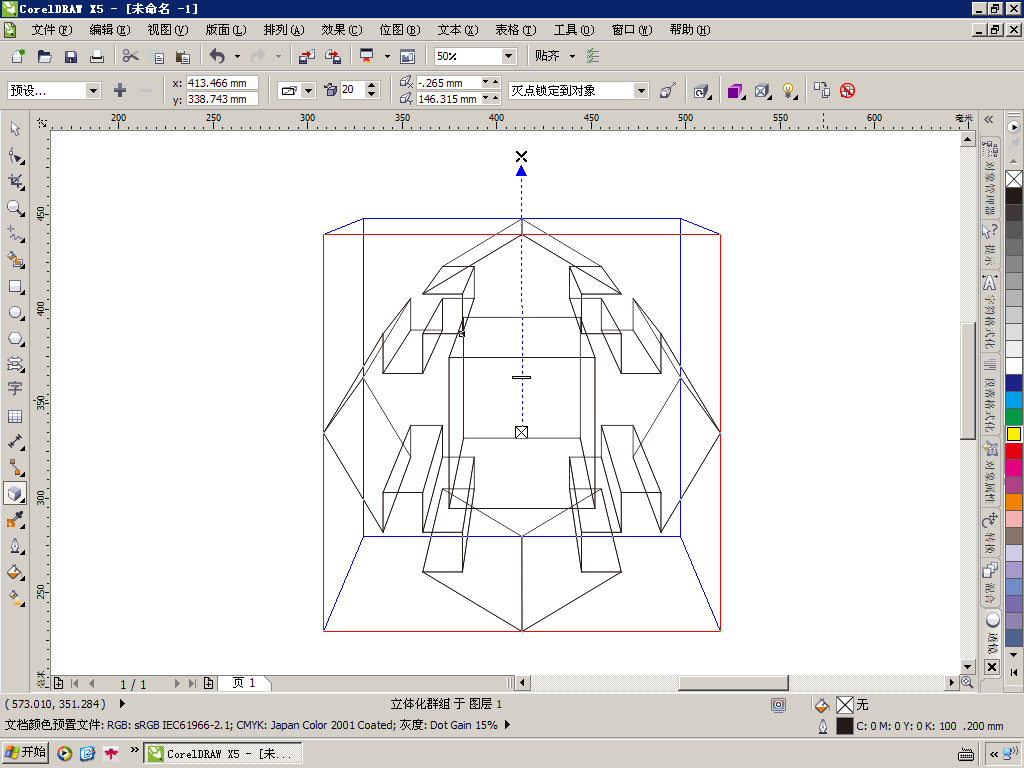This screenshot has height=768, width=1024.
Task: Select the Rectangle tool
Action: (15, 286)
